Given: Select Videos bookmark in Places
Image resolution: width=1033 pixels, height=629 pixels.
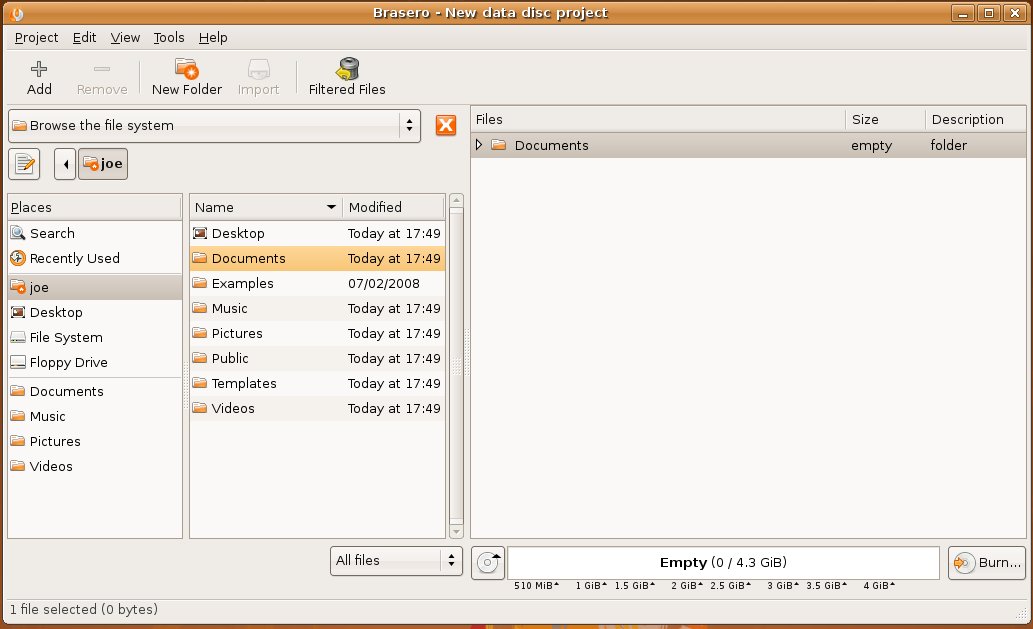Looking at the screenshot, I should [x=95, y=466].
